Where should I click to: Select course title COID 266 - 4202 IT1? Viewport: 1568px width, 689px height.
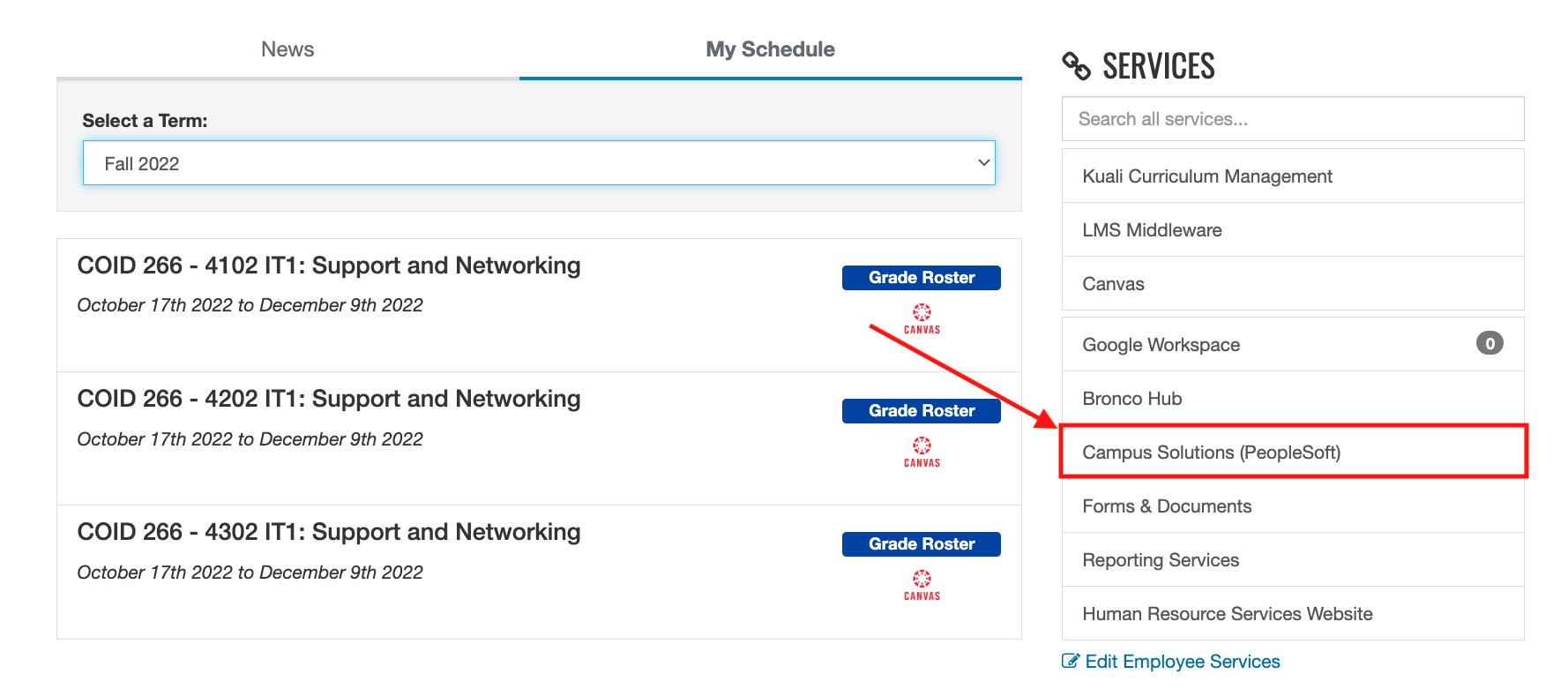pos(329,399)
